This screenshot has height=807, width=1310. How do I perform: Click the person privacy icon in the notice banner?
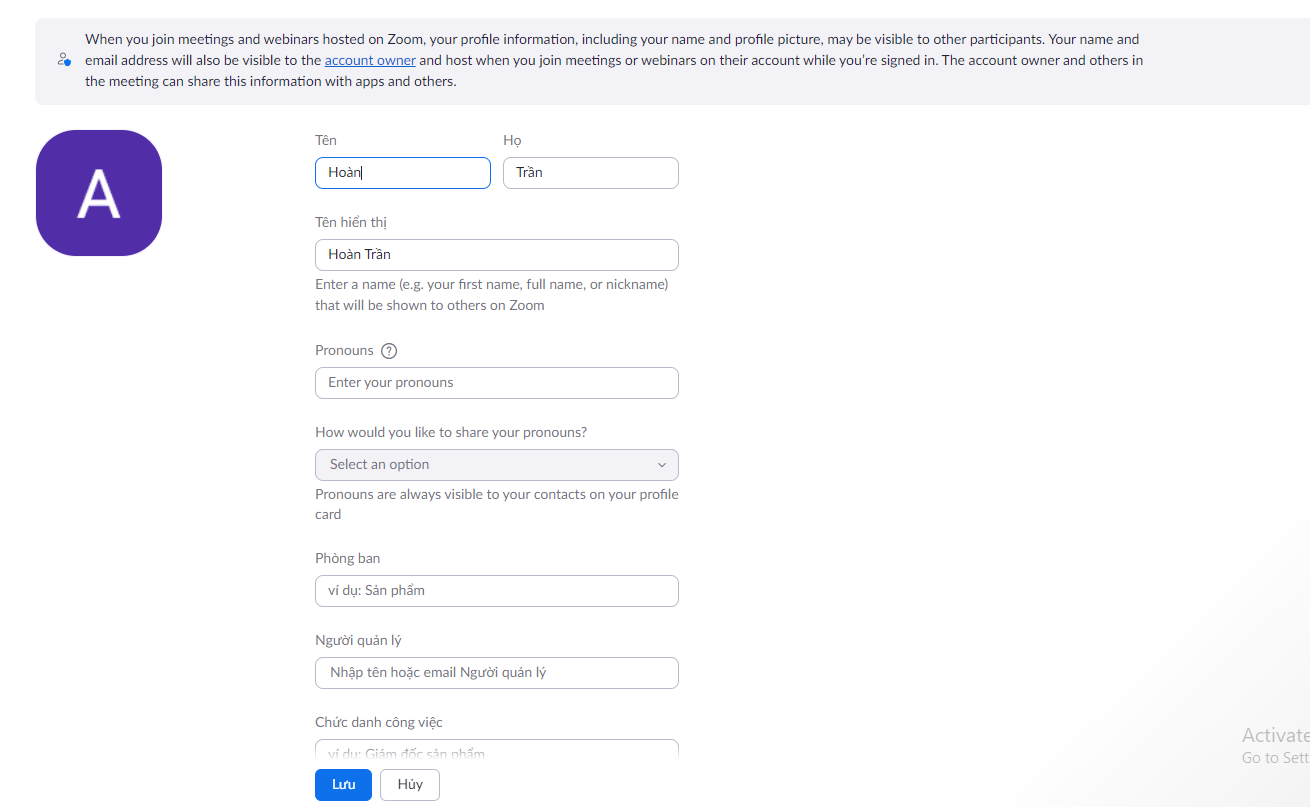64,60
